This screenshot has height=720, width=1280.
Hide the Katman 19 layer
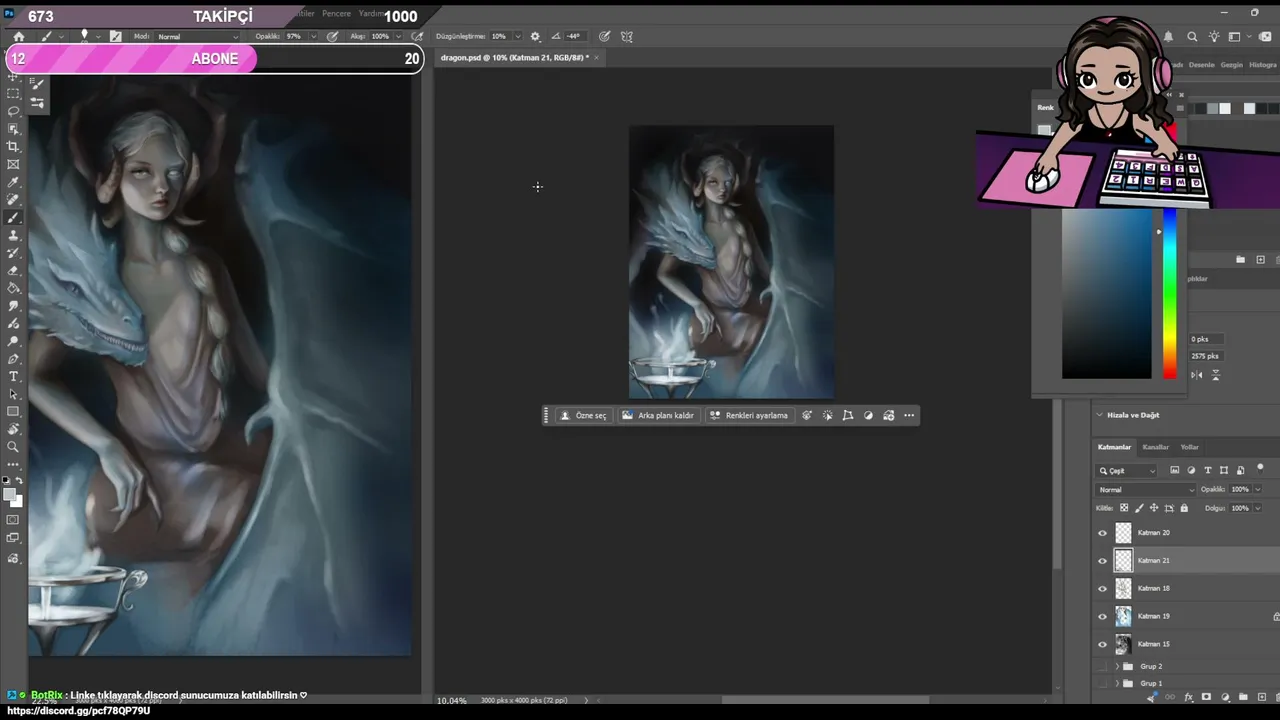point(1103,617)
